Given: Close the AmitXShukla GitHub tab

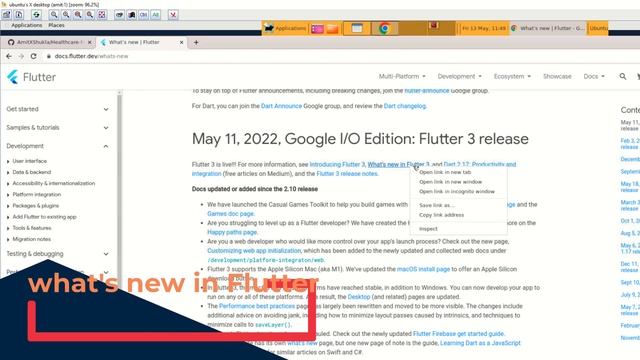Looking at the screenshot, I should 90,42.
